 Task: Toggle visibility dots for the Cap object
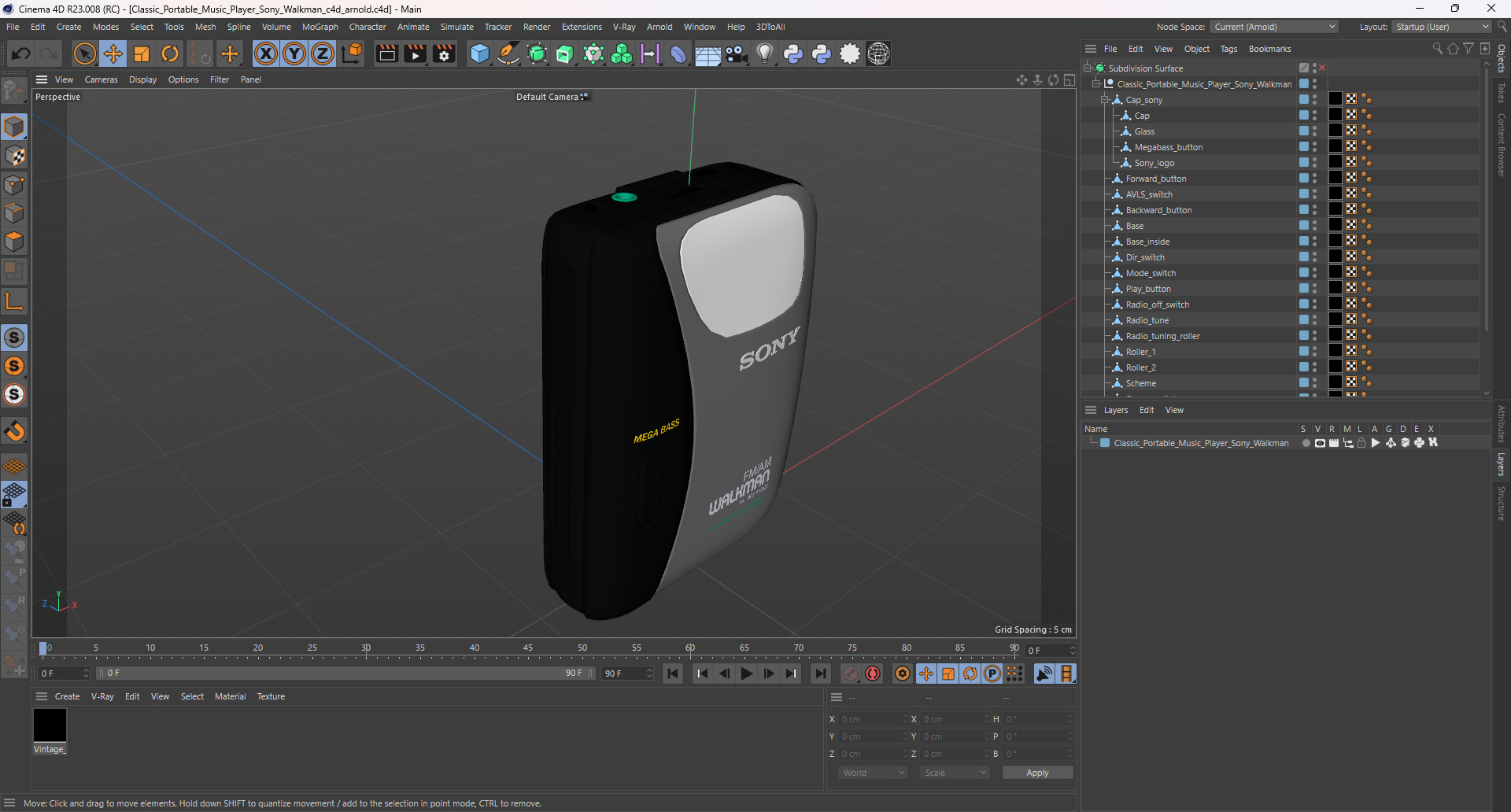[1314, 116]
